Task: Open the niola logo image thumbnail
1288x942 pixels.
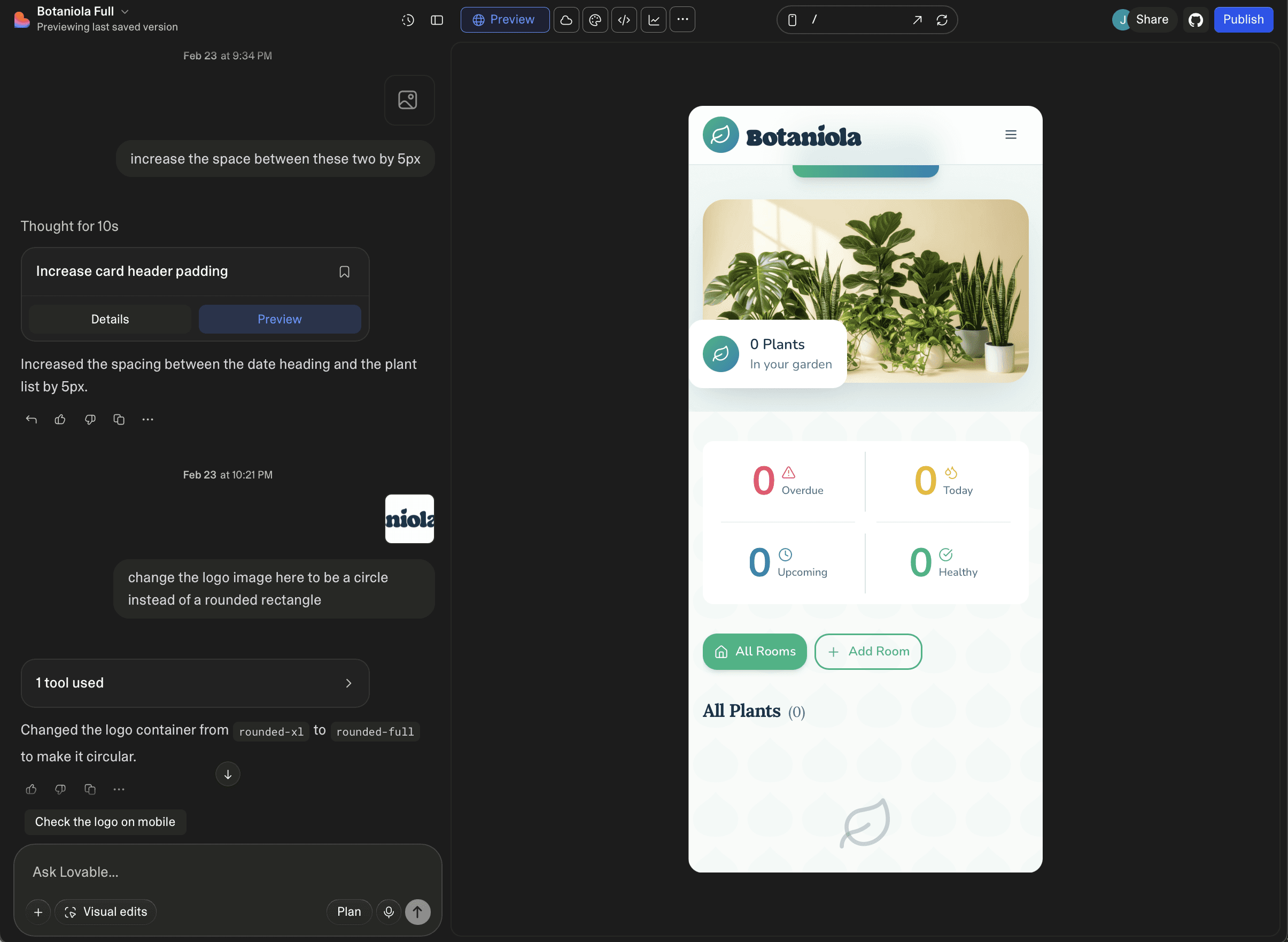Action: (x=409, y=519)
